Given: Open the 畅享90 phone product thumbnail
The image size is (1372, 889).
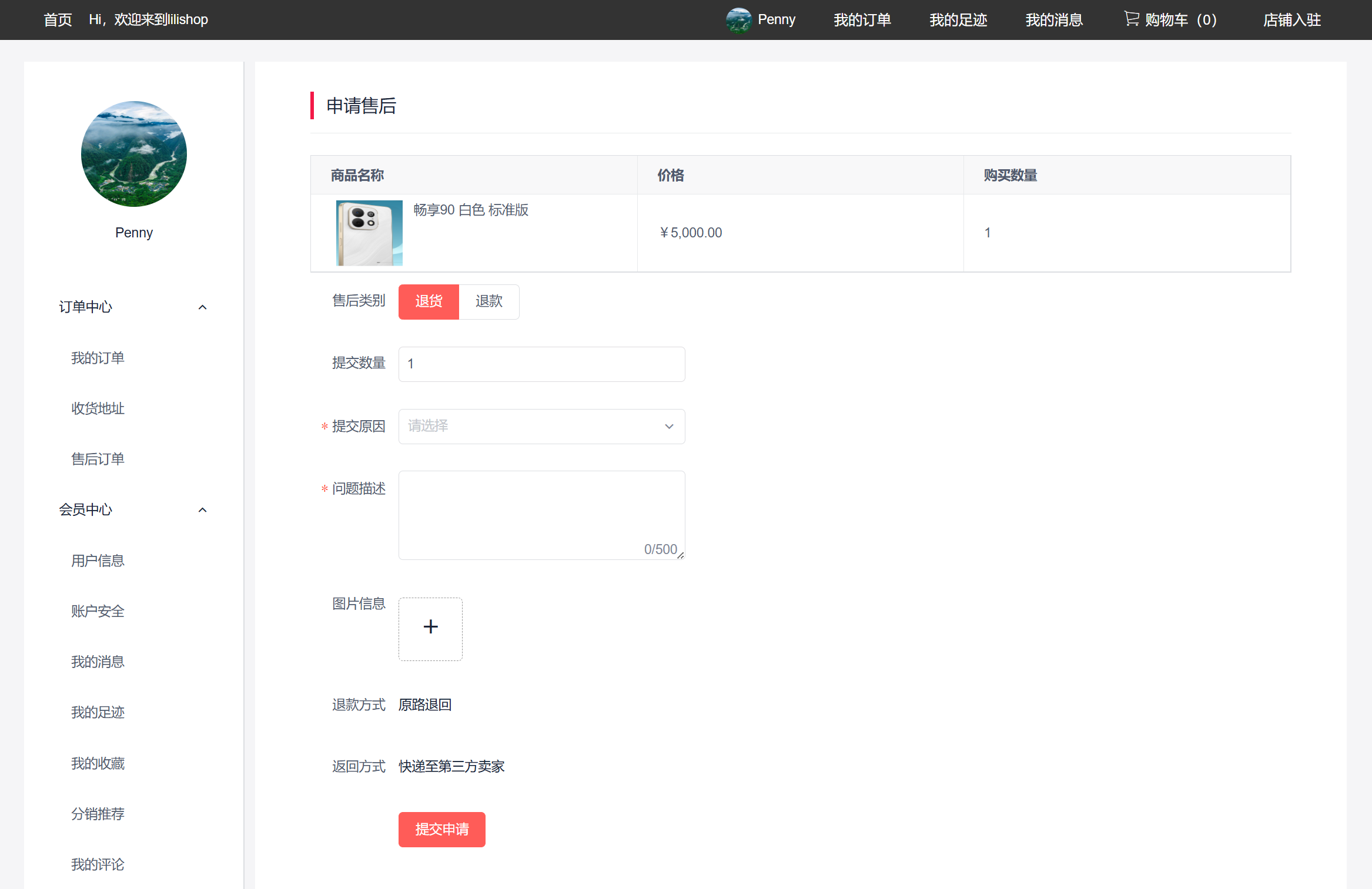Looking at the screenshot, I should 369,233.
